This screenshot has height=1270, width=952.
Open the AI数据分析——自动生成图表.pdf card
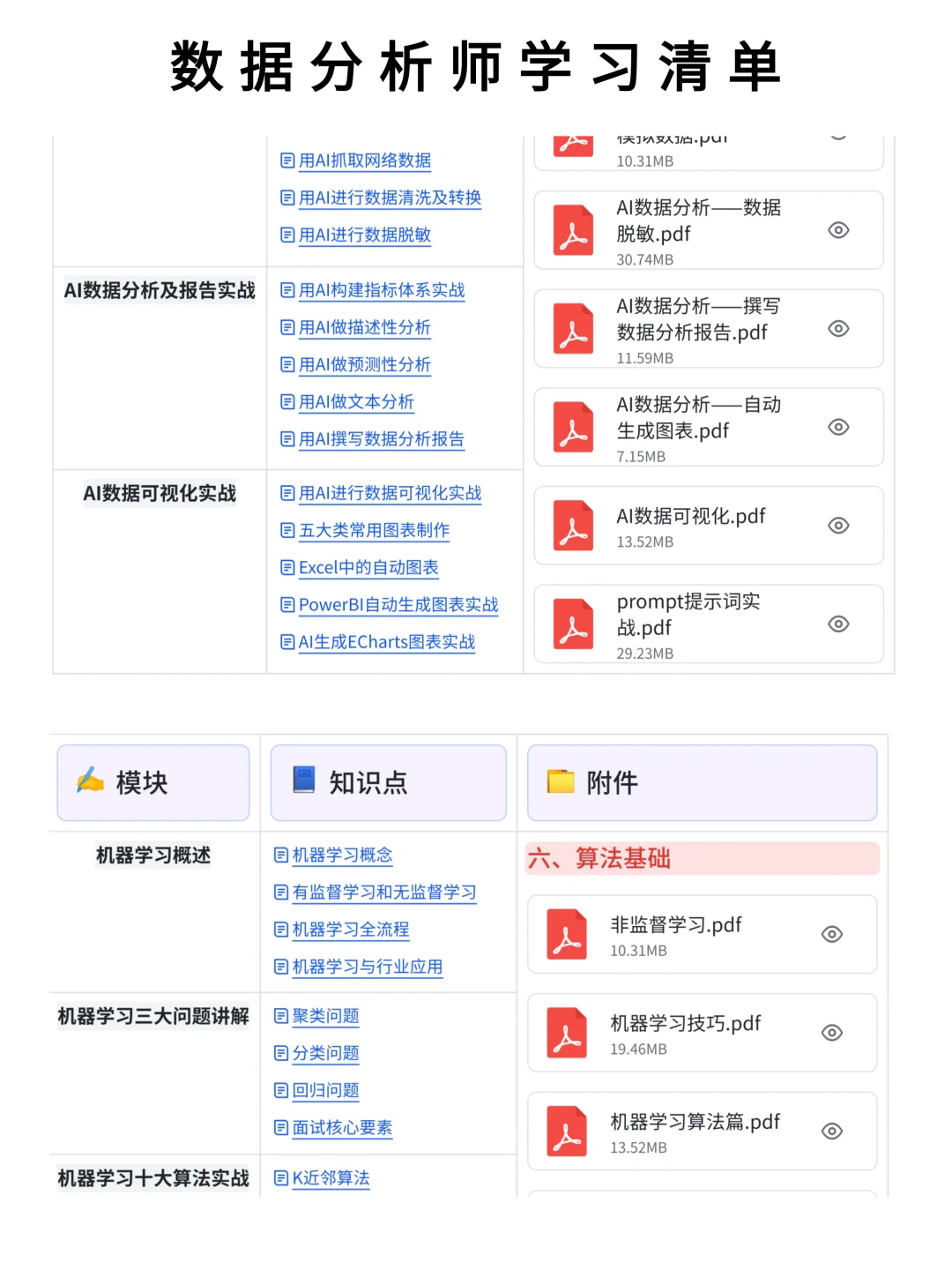coord(705,427)
